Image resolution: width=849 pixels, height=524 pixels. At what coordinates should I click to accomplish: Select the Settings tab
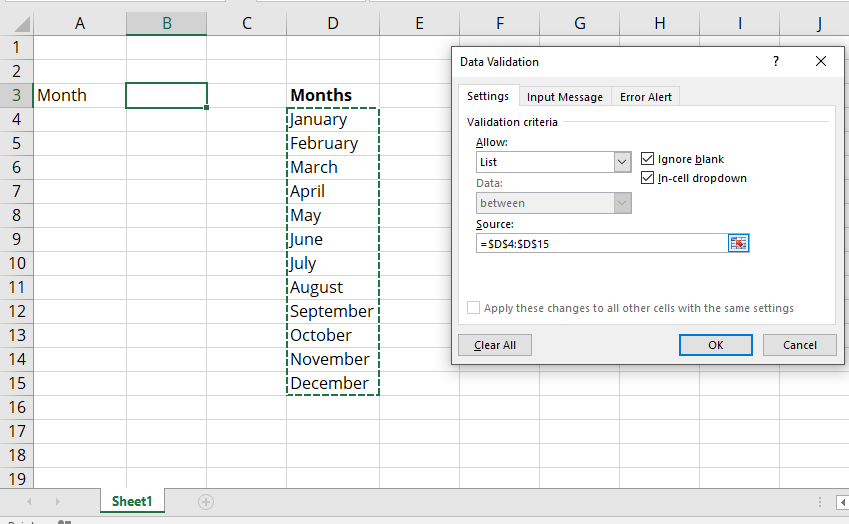(488, 96)
